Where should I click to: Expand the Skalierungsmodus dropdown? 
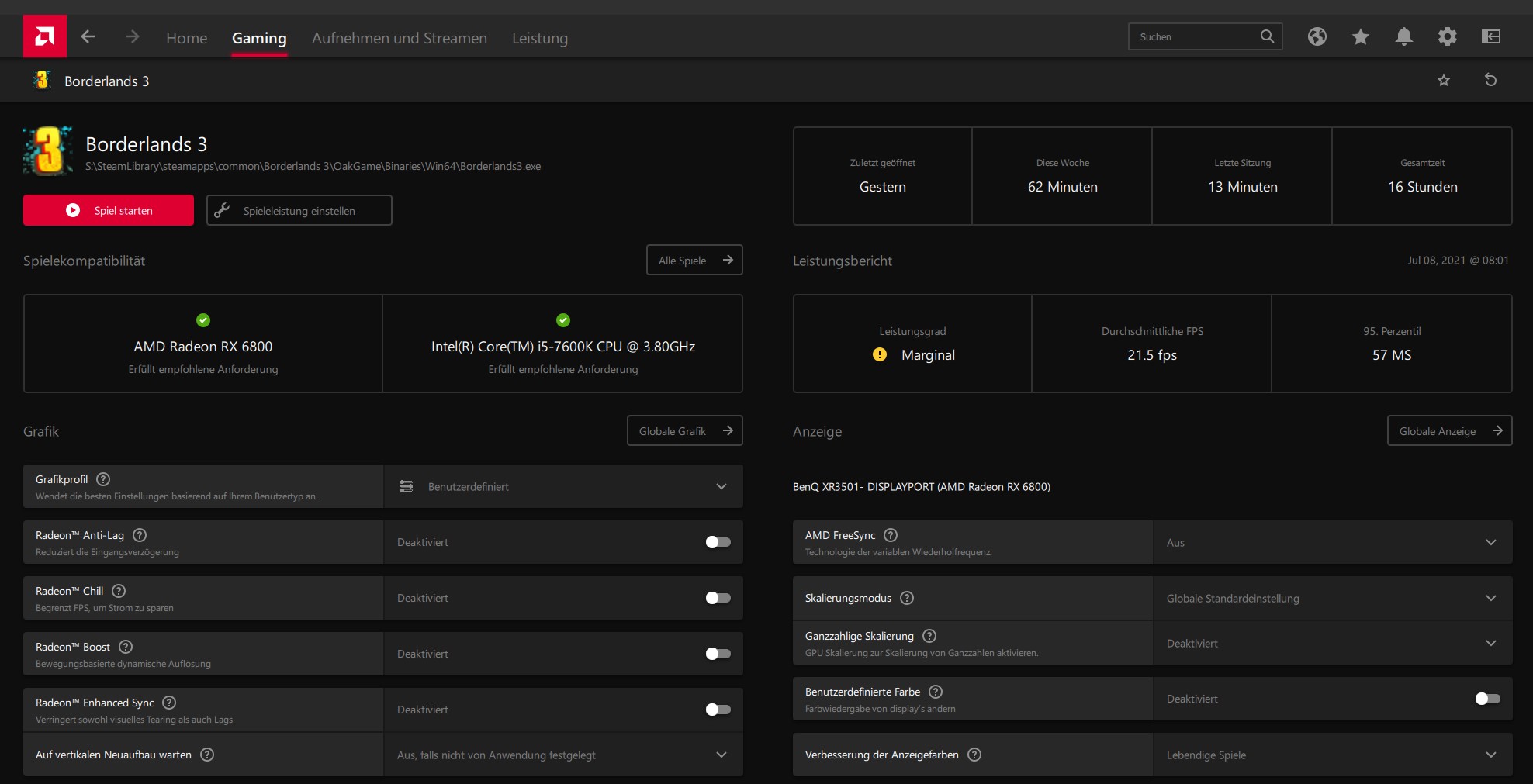(x=1333, y=598)
